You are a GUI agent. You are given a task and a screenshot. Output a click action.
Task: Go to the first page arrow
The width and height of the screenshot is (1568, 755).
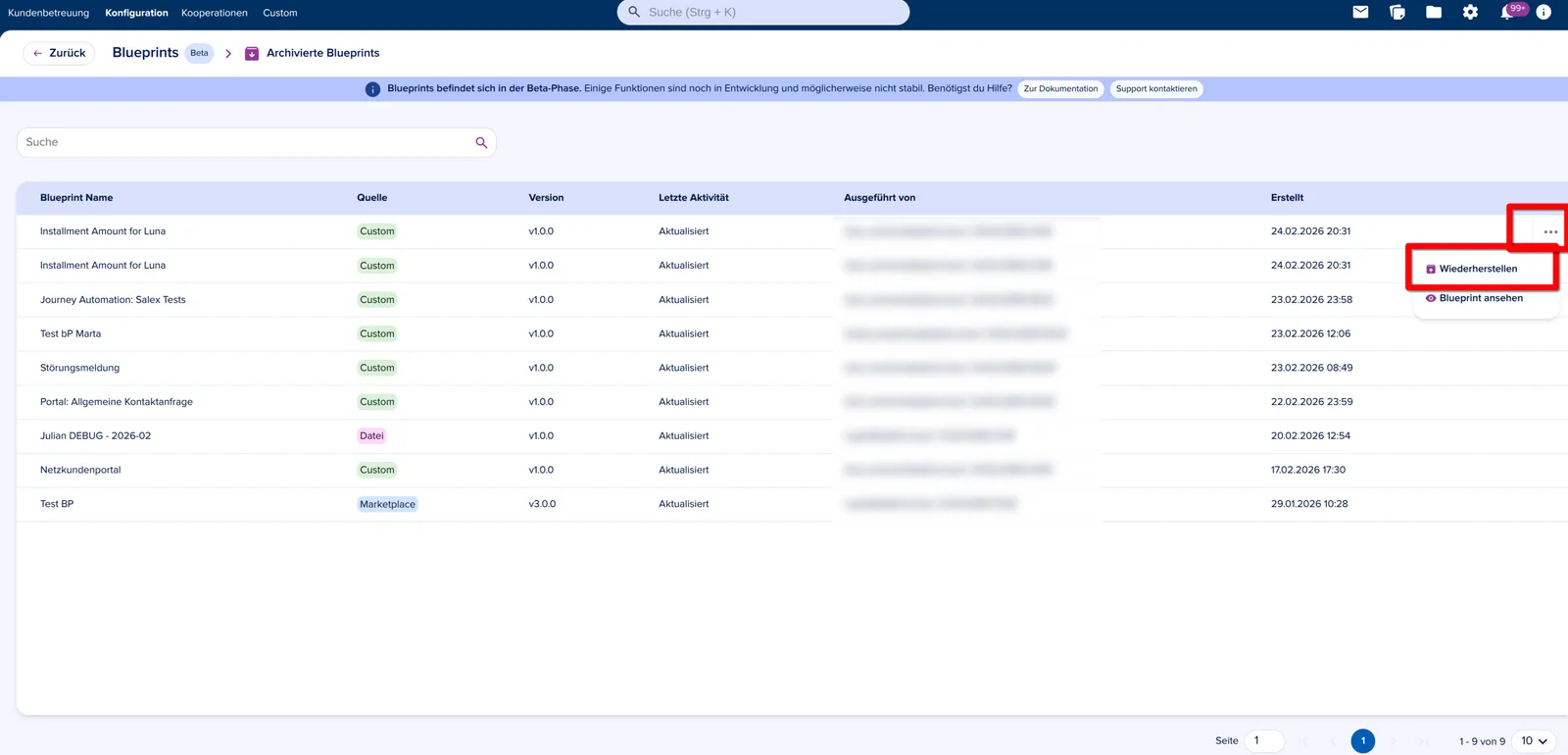point(1302,741)
